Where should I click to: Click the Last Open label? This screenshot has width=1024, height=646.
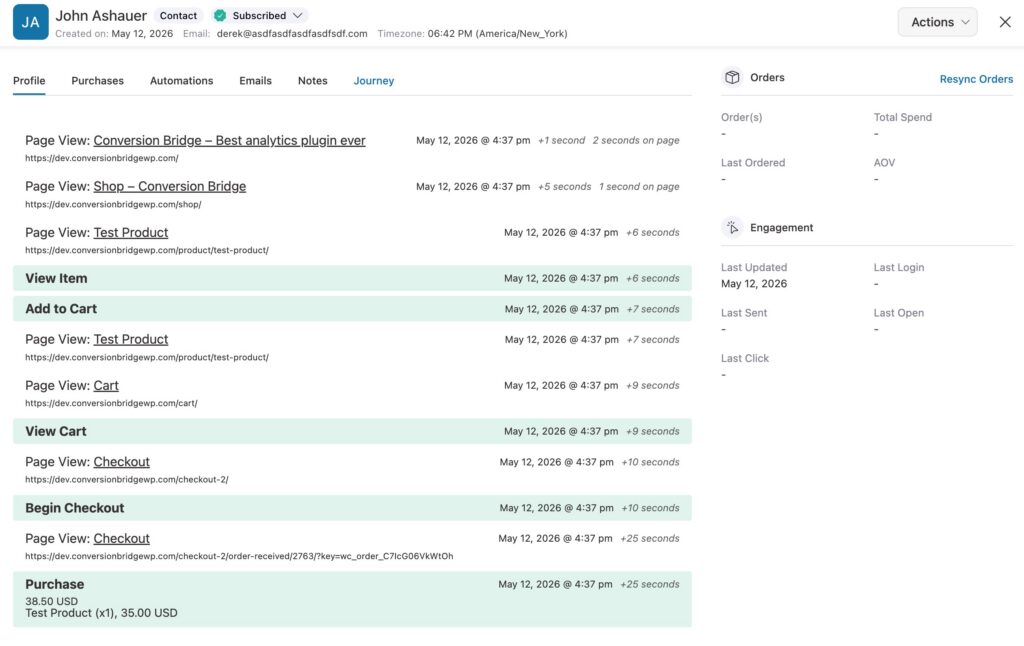899,313
